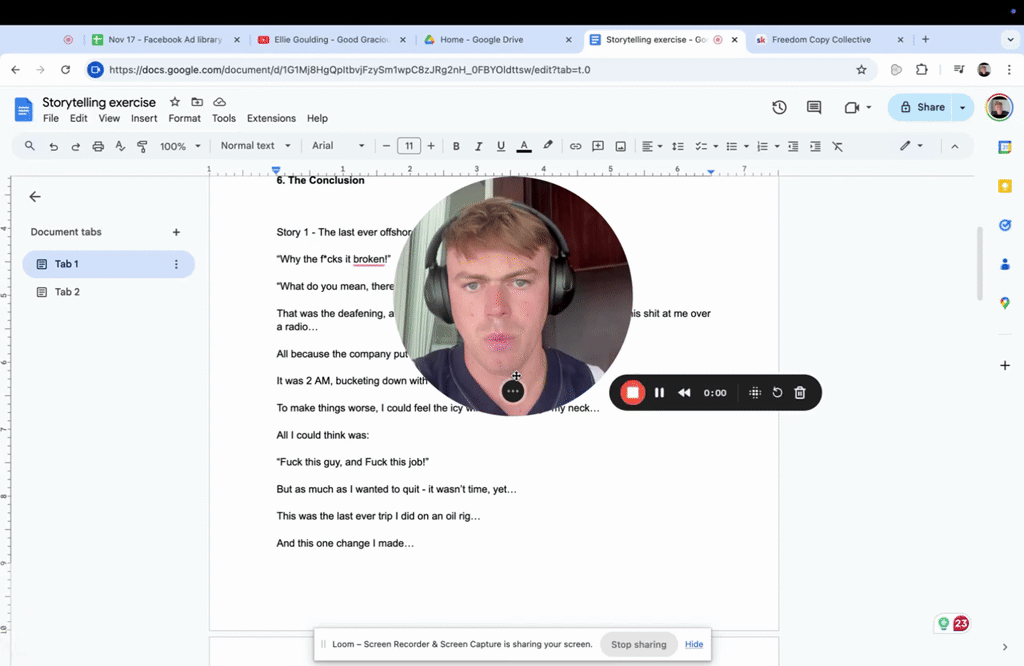Switch to Tab 2 in Document tabs
This screenshot has height=666, width=1024.
click(66, 291)
